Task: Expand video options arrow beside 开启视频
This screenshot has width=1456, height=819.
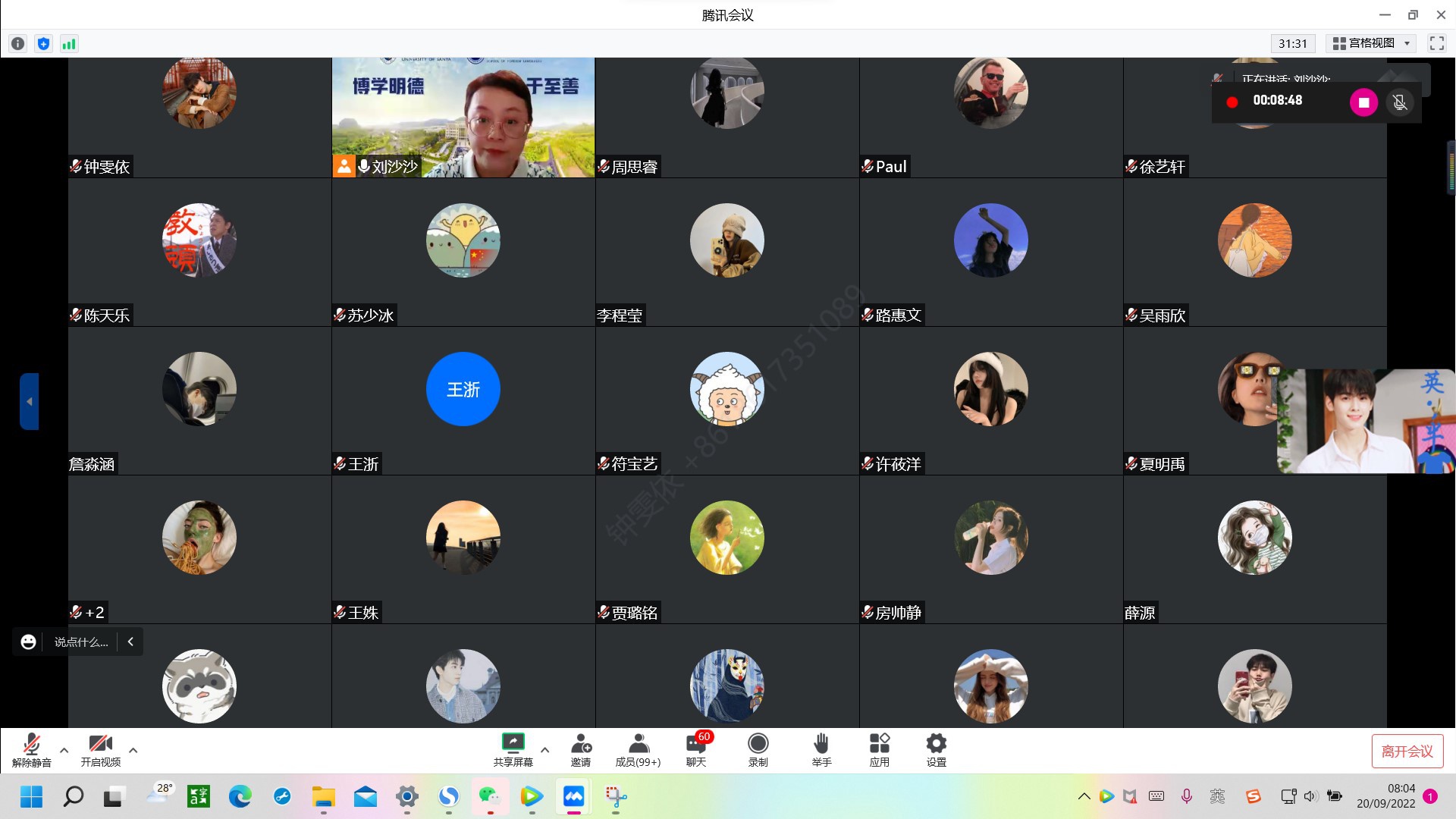Action: [133, 750]
